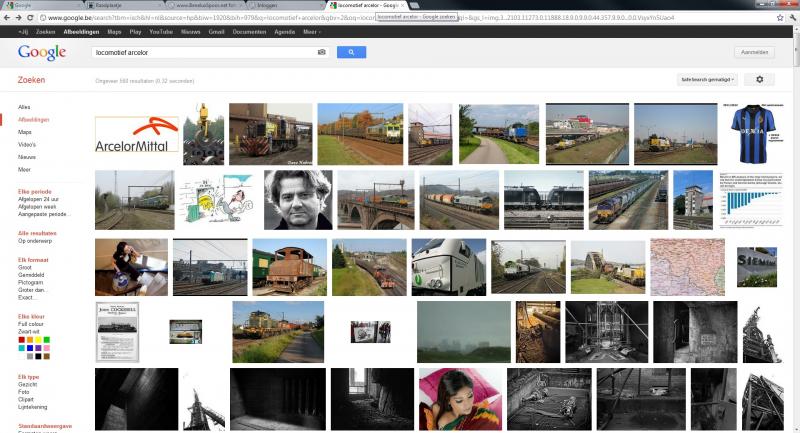Click the Aanmelden sign-in button
This screenshot has width=800, height=433.
(754, 52)
